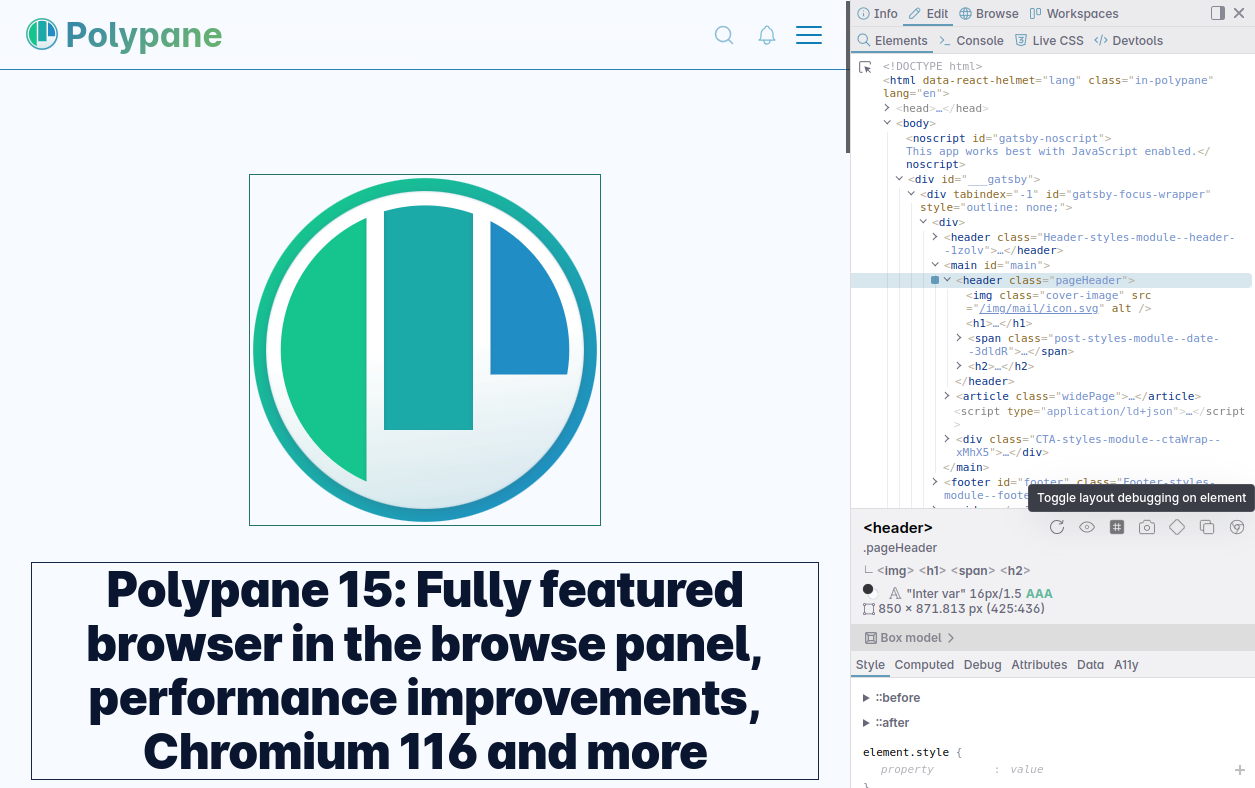This screenshot has height=788, width=1255.
Task: Click the Polypane logo in site header
Action: 124,35
